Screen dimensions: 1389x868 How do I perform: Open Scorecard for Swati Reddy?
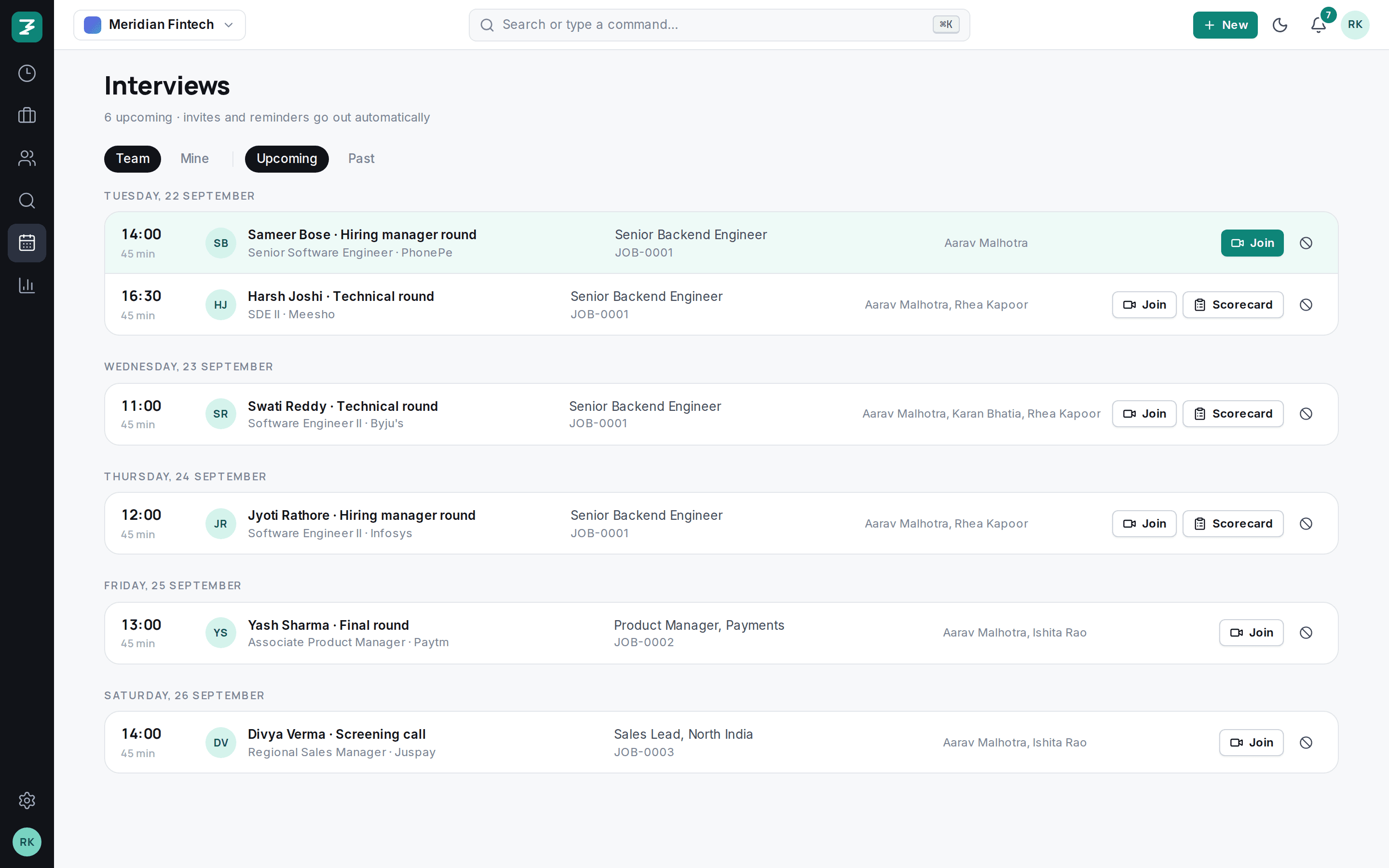1233,414
